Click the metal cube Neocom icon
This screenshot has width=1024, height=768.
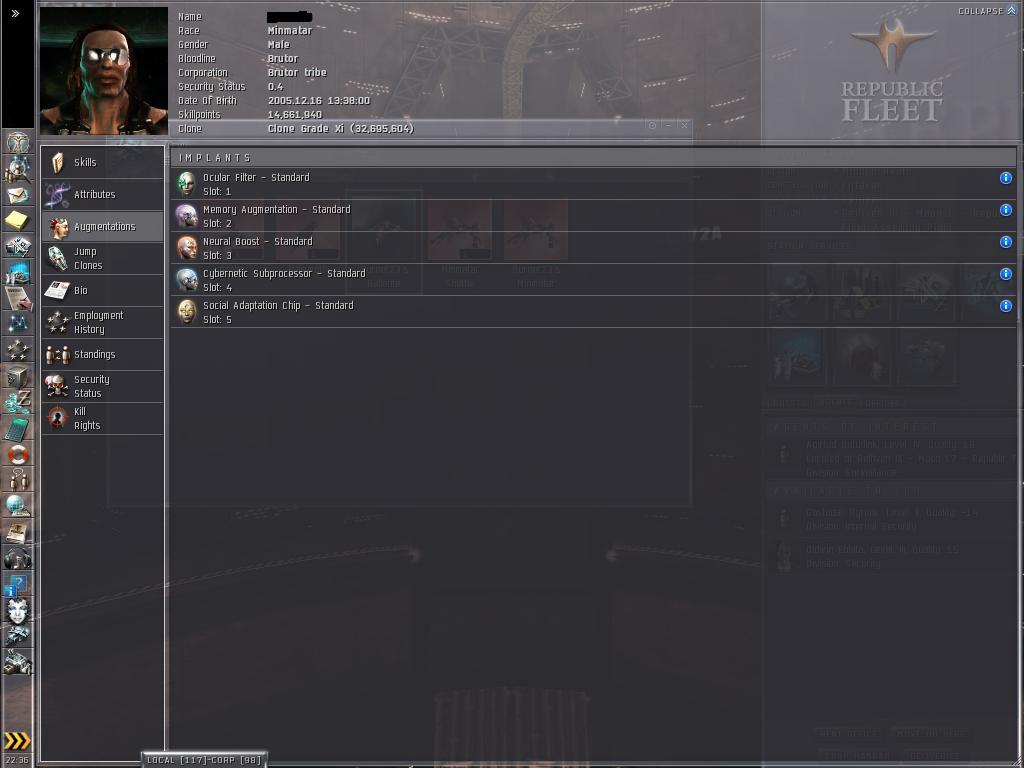coord(18,377)
